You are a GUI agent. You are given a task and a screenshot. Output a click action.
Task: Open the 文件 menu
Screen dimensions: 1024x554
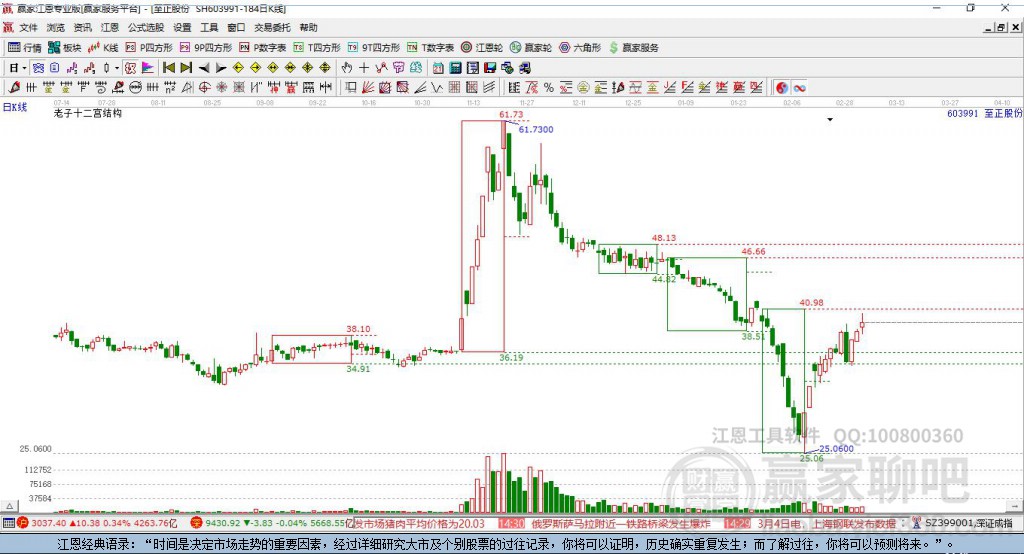28,27
